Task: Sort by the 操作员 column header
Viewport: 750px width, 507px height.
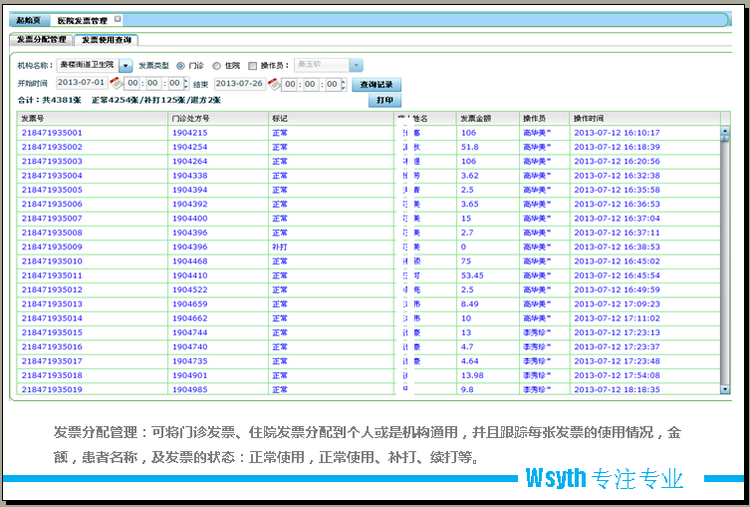Action: tap(544, 118)
